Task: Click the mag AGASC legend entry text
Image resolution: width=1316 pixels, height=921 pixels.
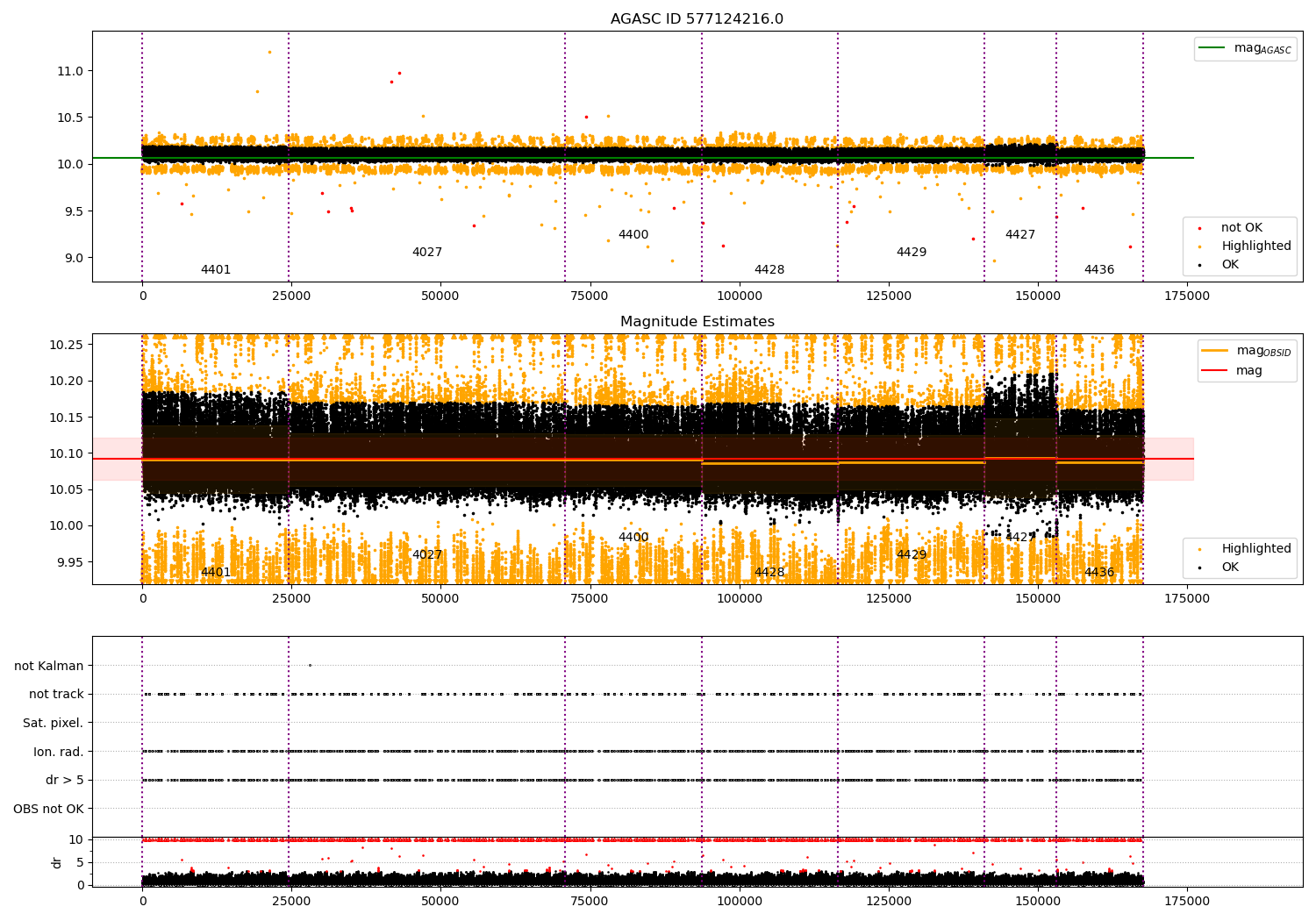Action: (1262, 48)
